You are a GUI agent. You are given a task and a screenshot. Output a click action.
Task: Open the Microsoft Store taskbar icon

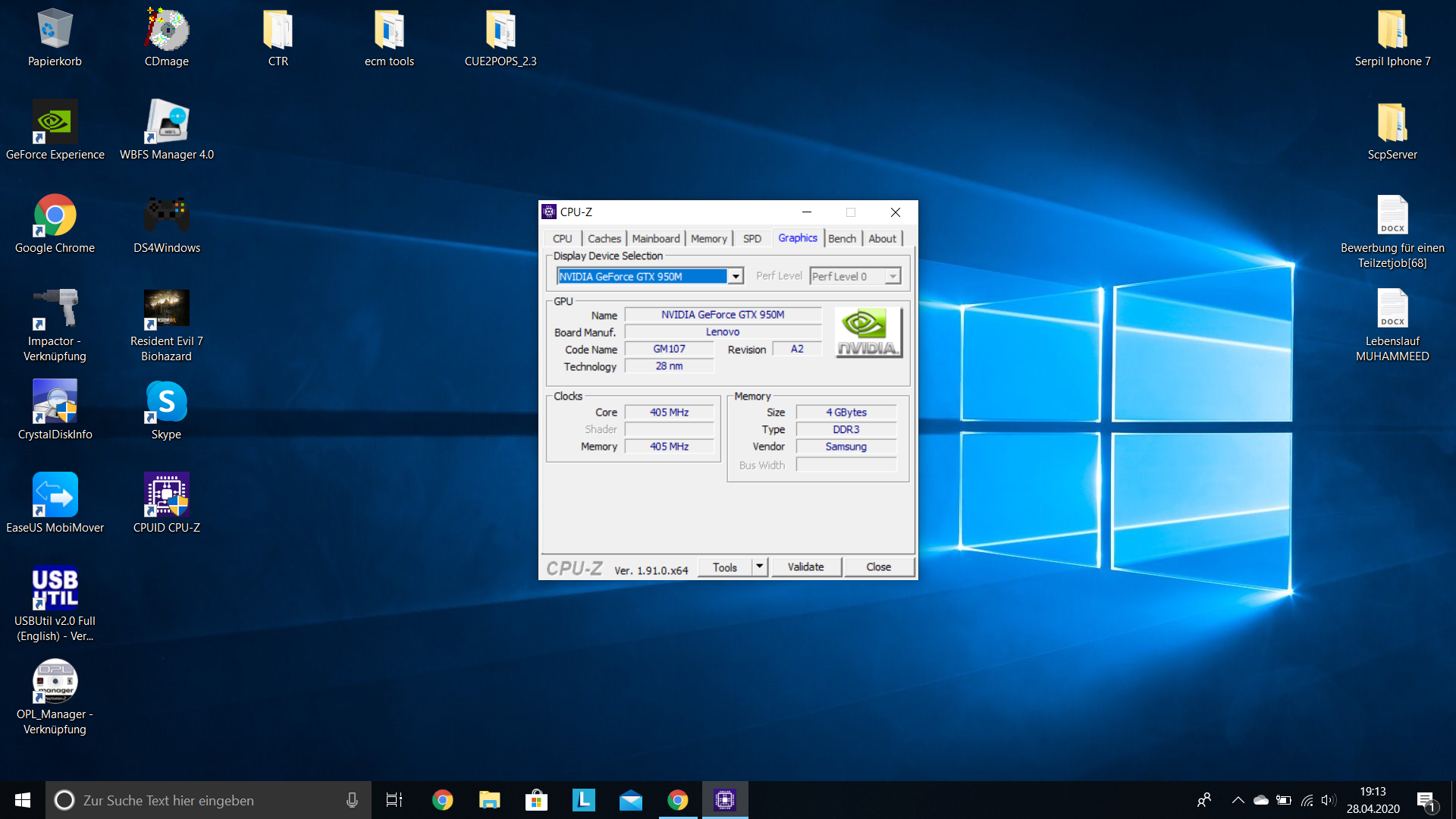(x=536, y=800)
